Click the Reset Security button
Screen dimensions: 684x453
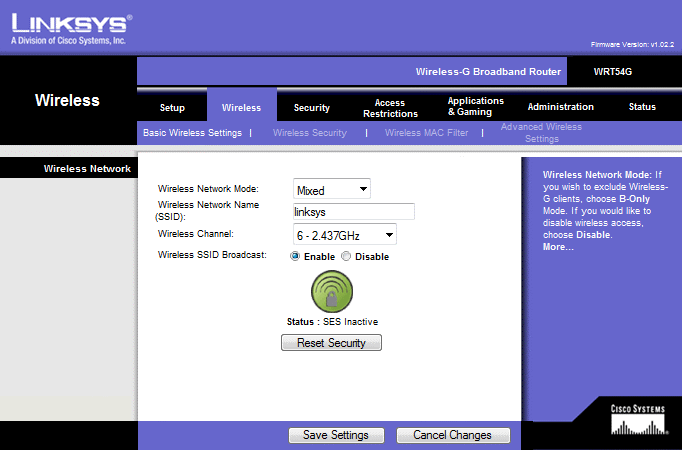(331, 343)
